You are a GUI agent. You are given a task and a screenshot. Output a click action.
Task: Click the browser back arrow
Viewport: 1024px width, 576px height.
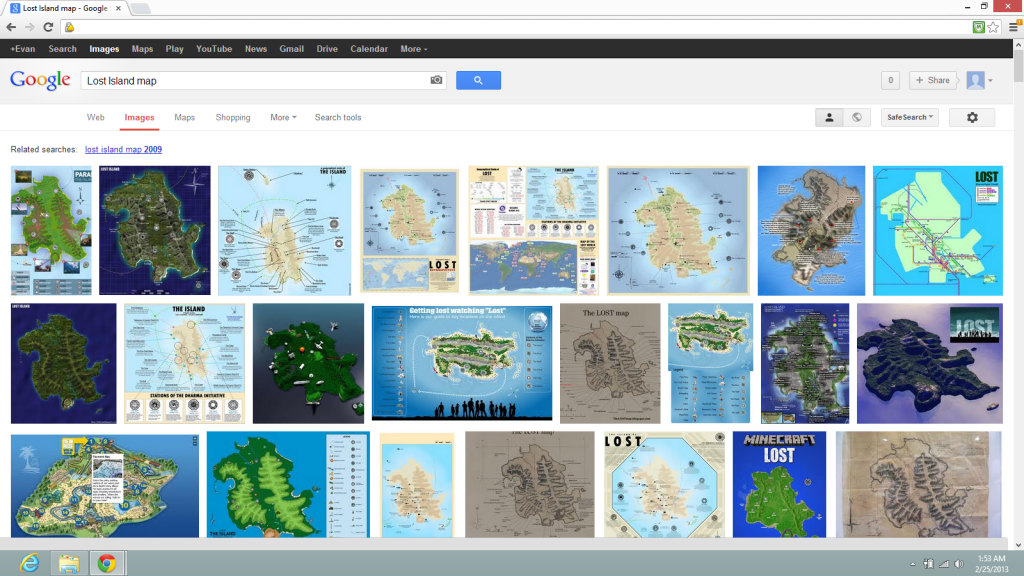coord(11,27)
